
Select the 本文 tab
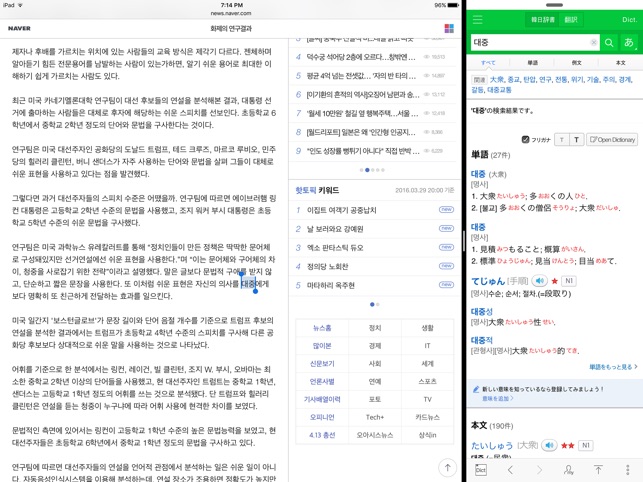coord(620,63)
